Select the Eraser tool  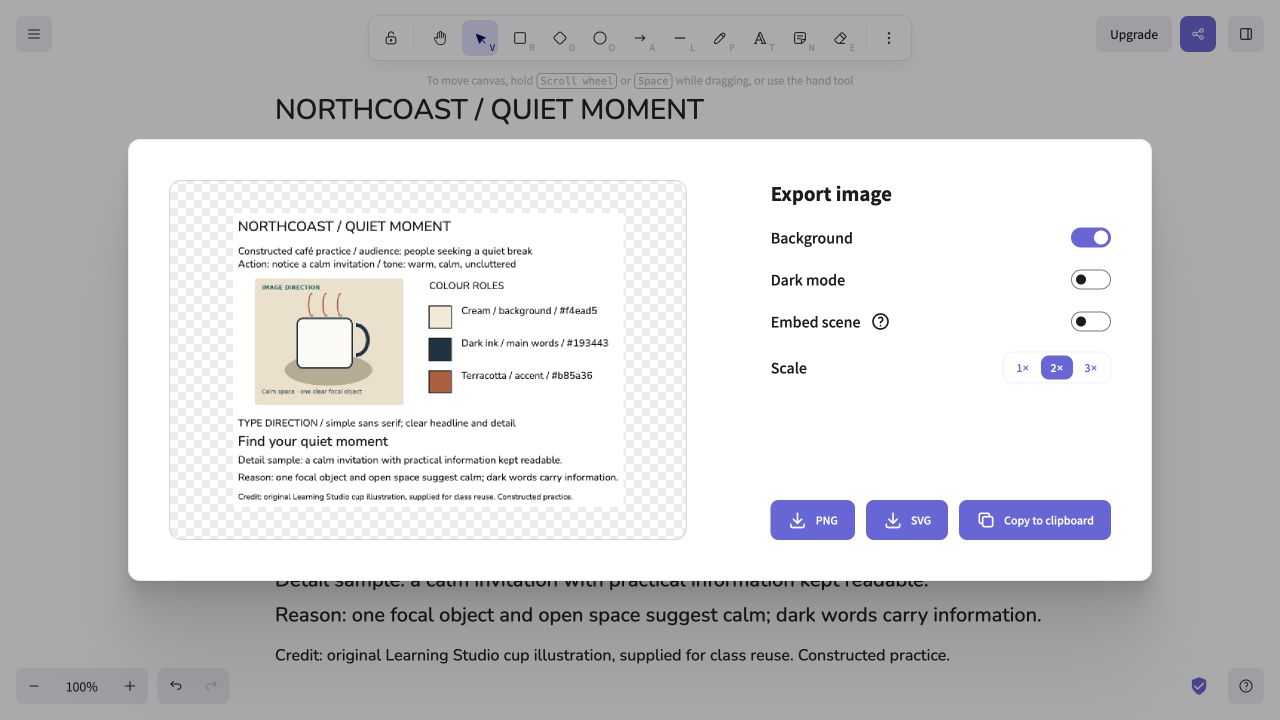point(840,38)
